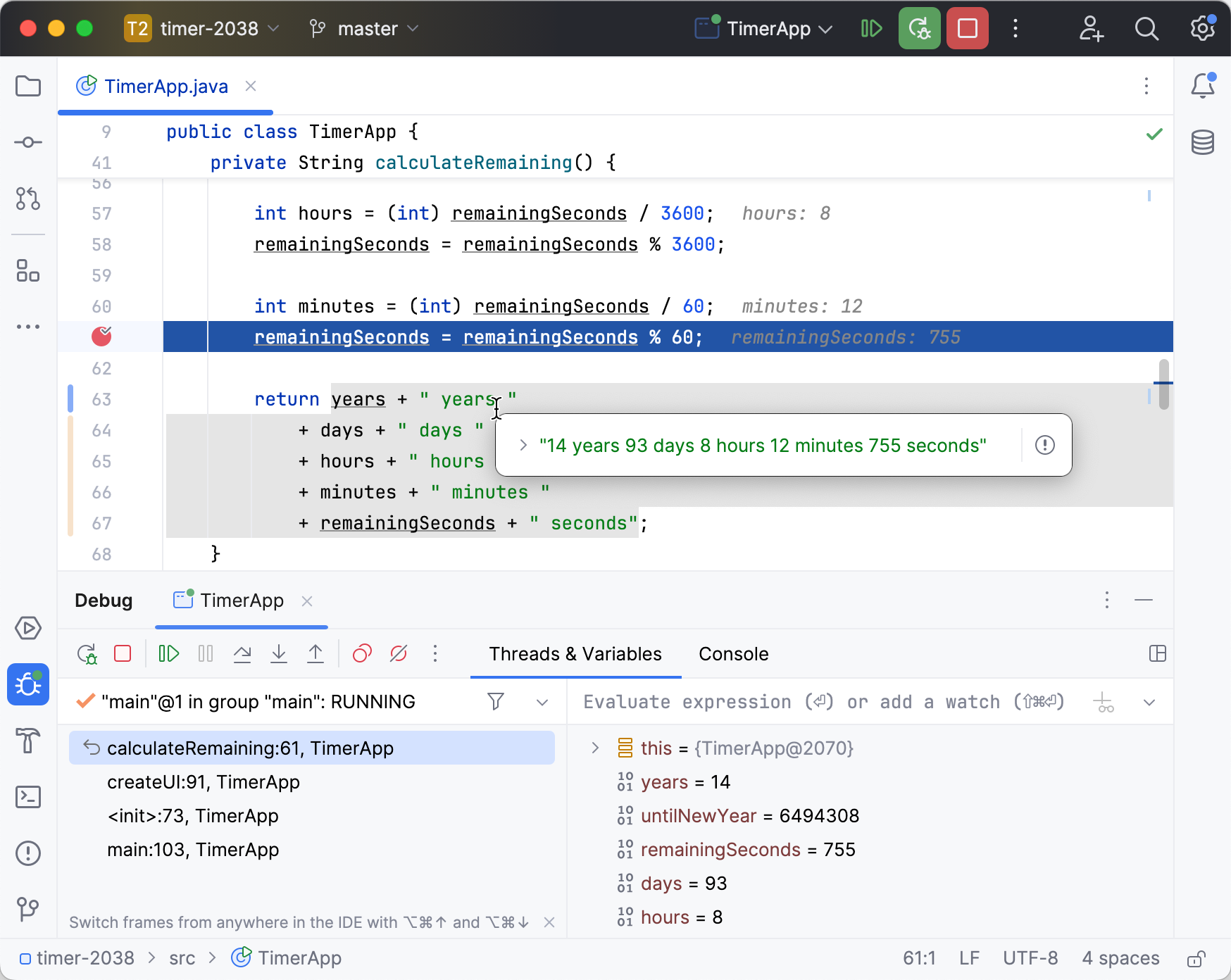Mute all breakpoints
1231x980 pixels.
click(399, 653)
